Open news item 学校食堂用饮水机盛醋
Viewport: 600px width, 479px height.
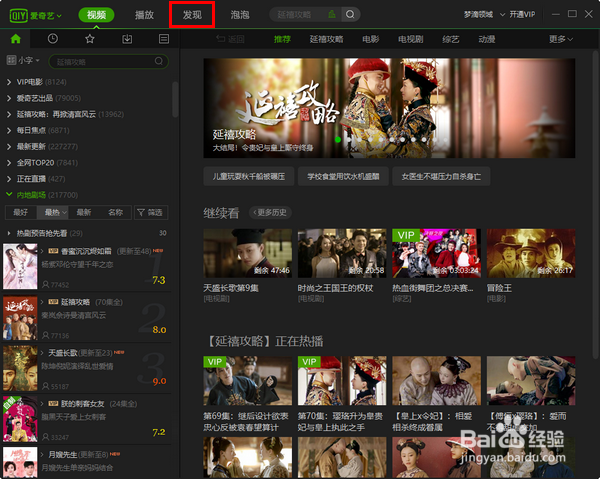343,176
